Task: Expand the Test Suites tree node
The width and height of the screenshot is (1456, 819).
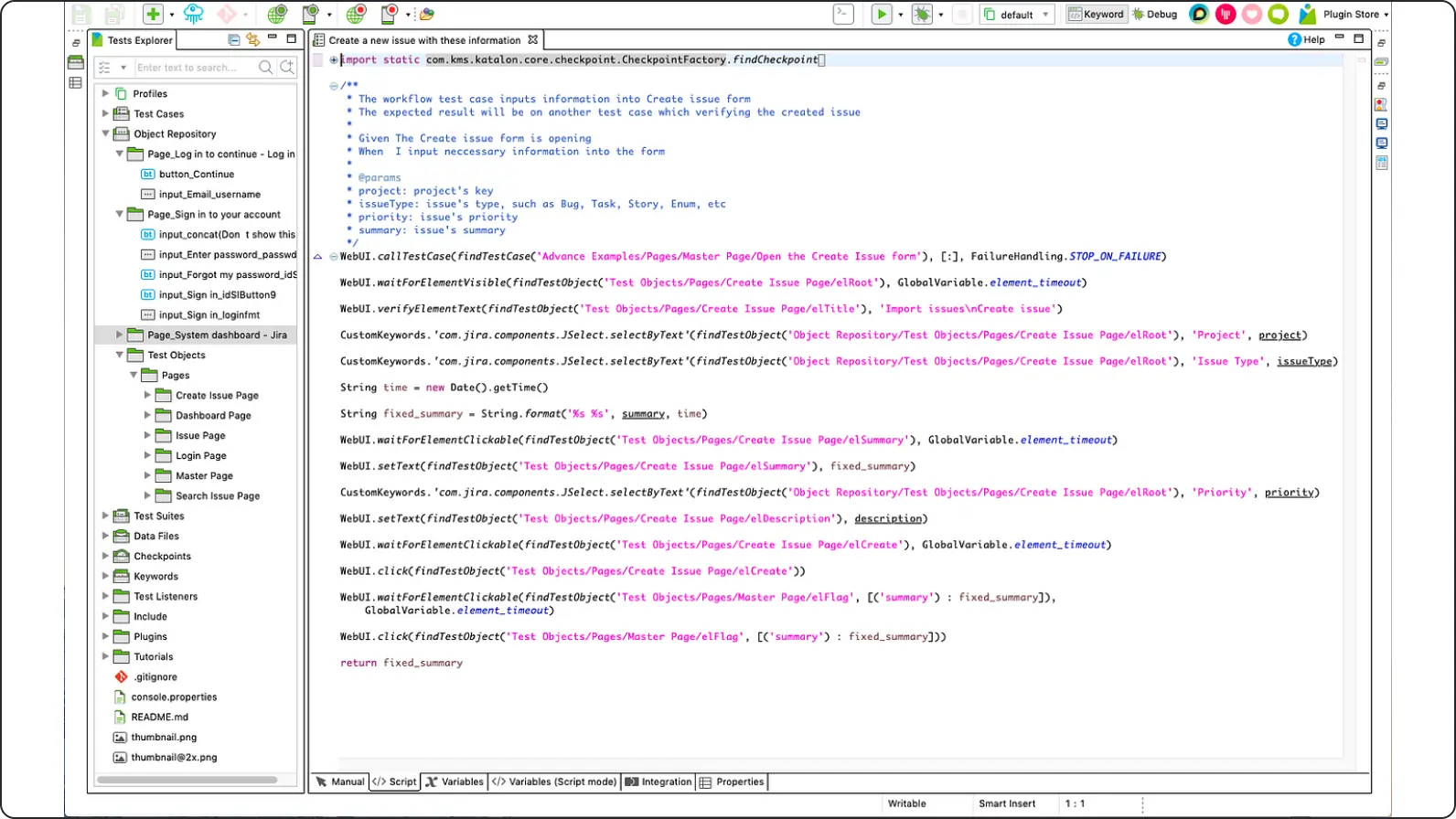Action: point(105,516)
